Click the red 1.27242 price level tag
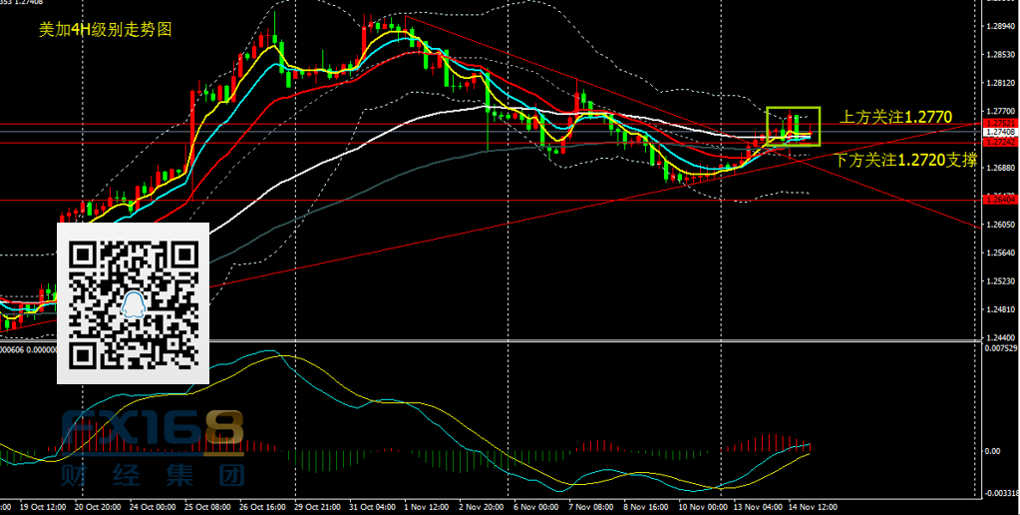The height and width of the screenshot is (515, 1020). coord(1000,142)
